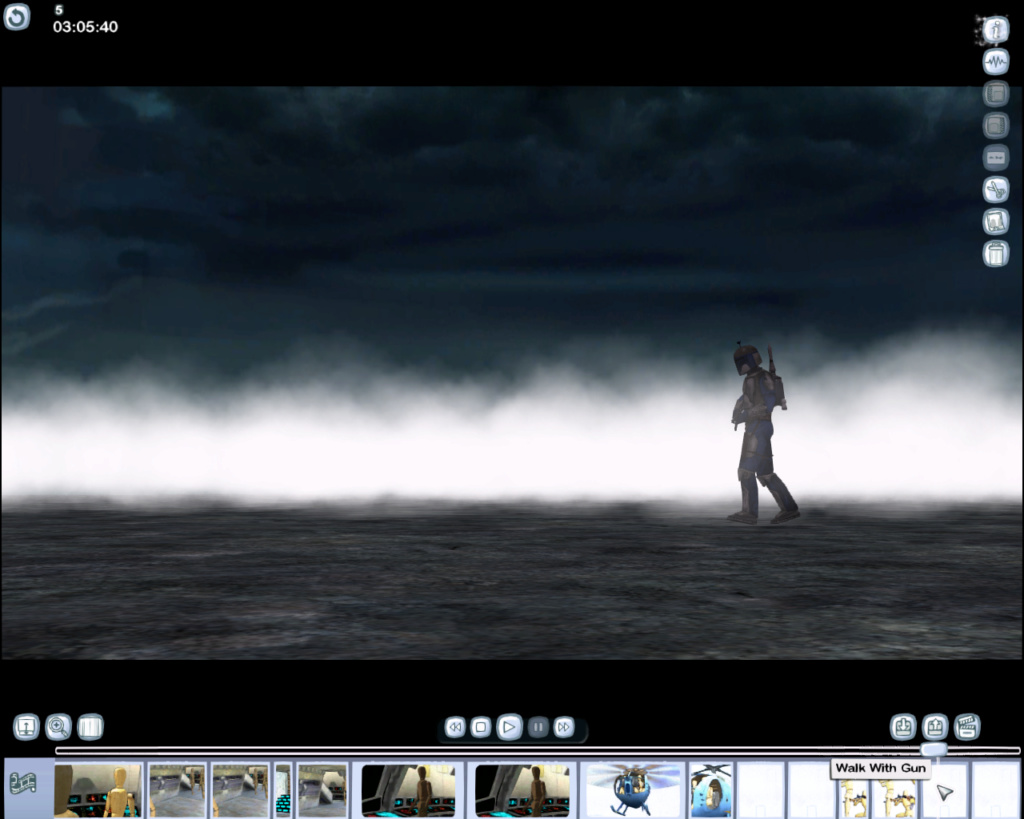This screenshot has width=1024, height=819.
Task: Click the picture frame icon above the trash
Action: tap(996, 221)
